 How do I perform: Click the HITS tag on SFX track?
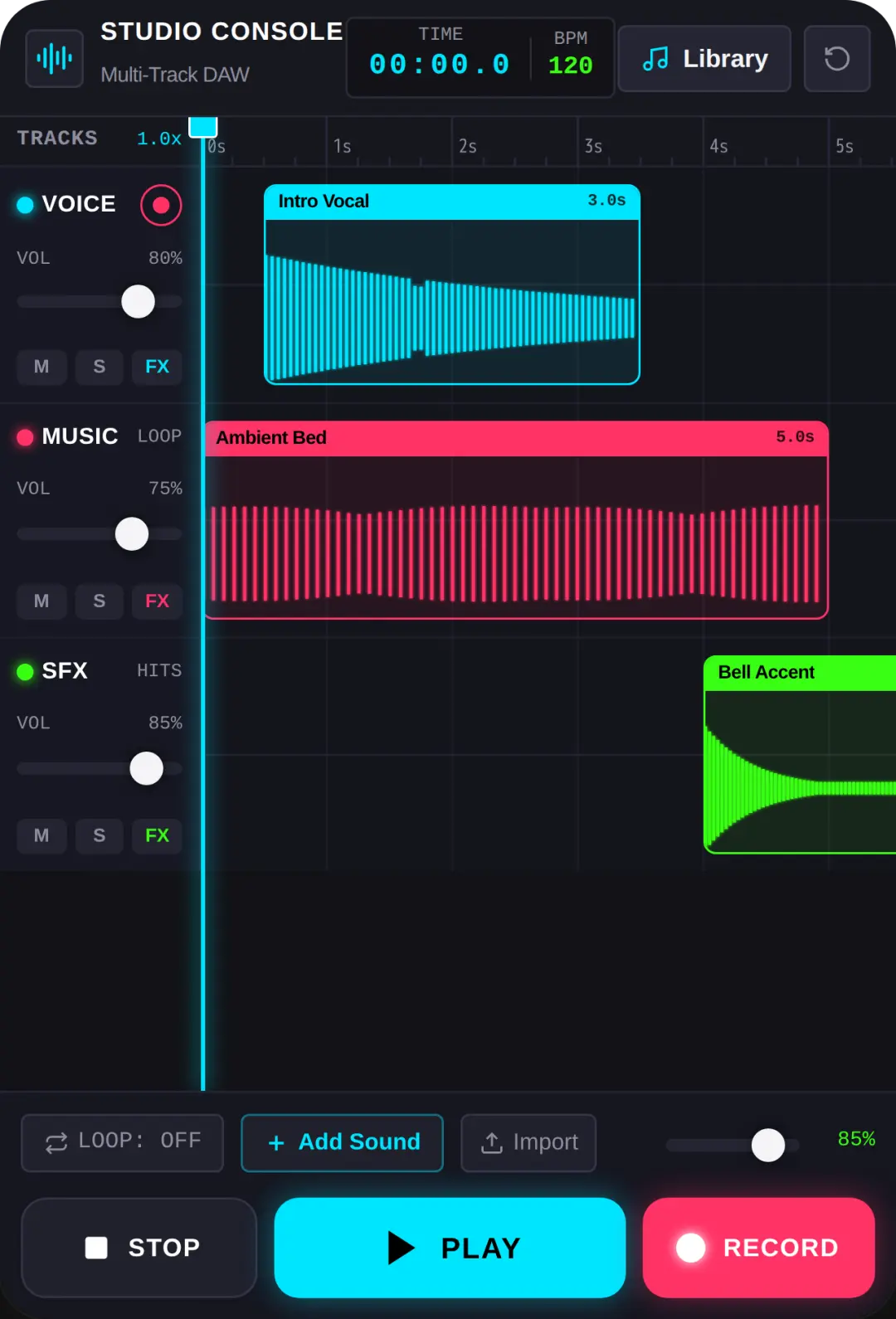[x=159, y=670]
